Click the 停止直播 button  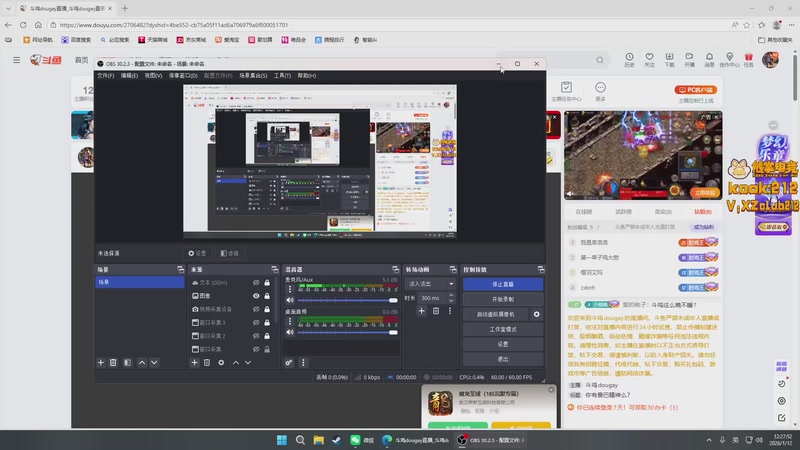(x=503, y=284)
